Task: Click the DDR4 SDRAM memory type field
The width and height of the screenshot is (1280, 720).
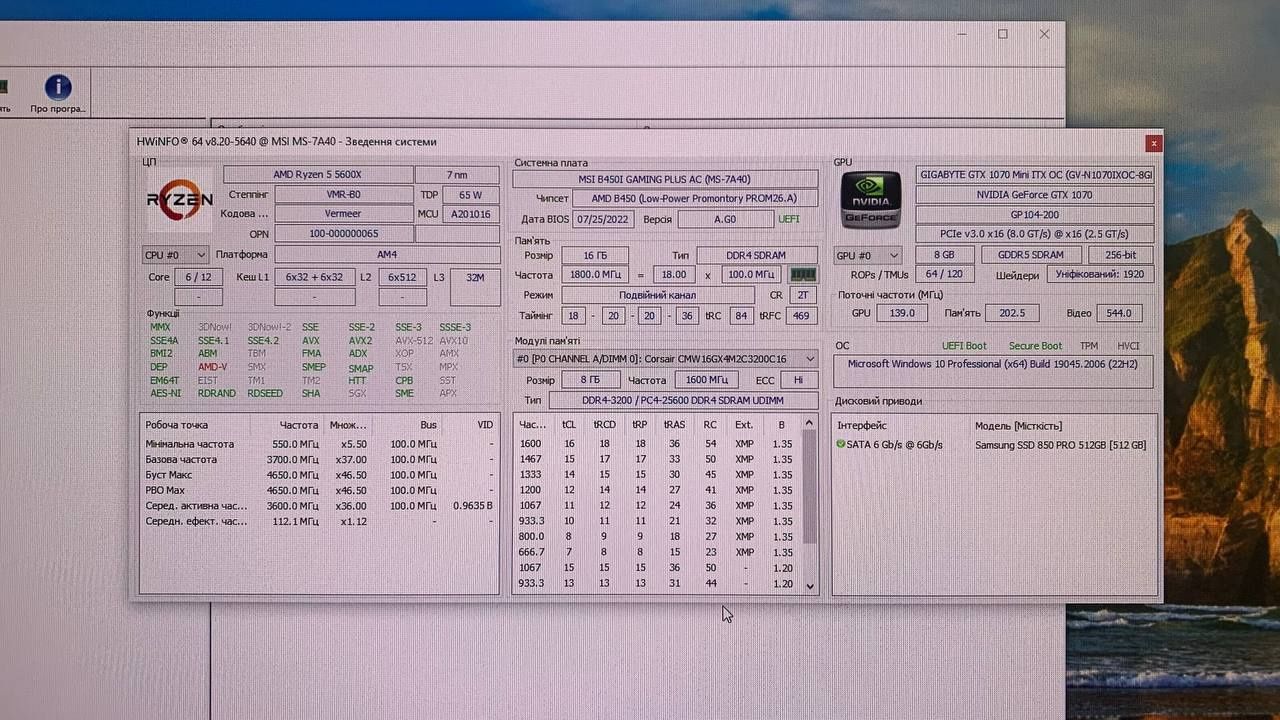Action: pyautogui.click(x=757, y=255)
